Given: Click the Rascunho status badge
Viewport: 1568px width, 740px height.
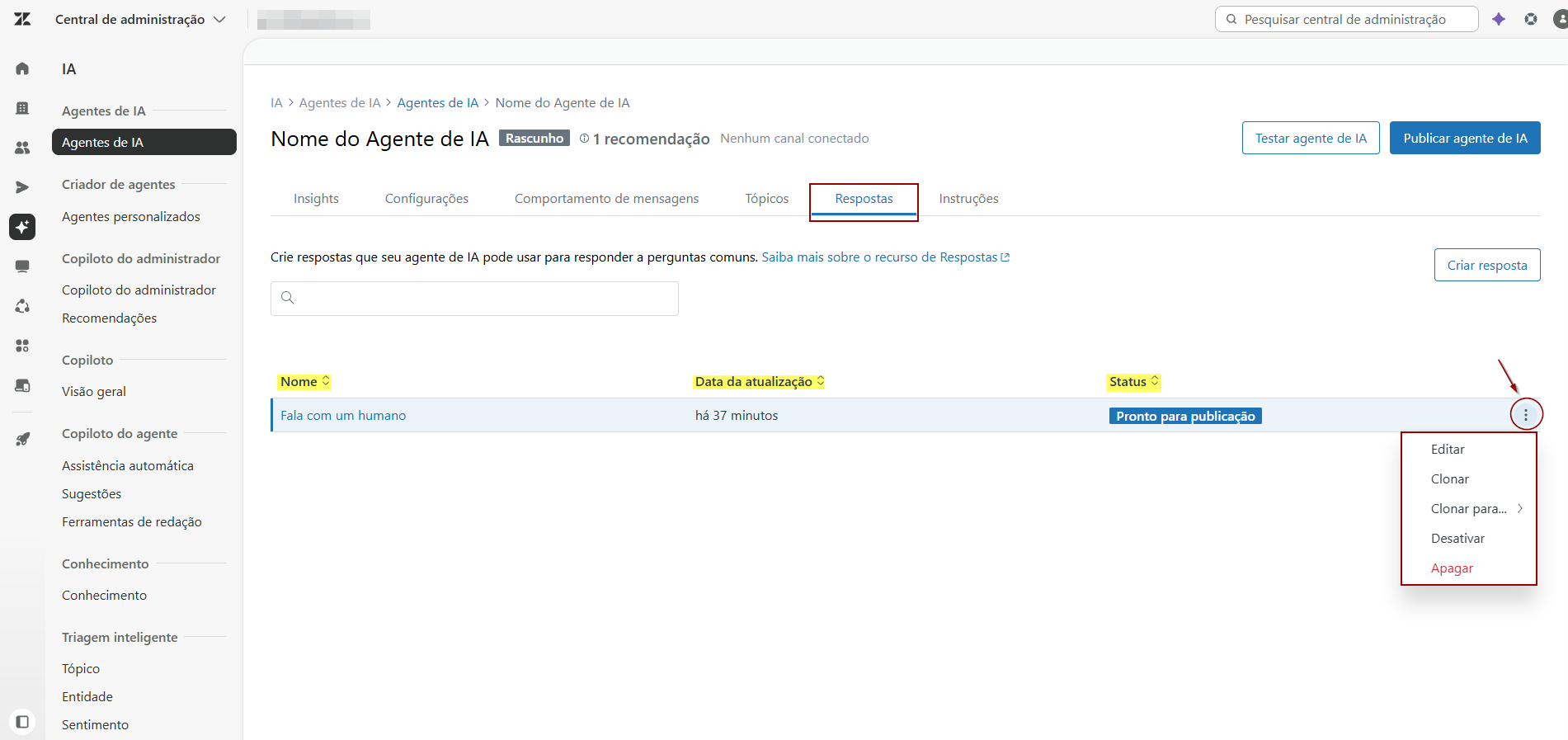Looking at the screenshot, I should (x=534, y=139).
